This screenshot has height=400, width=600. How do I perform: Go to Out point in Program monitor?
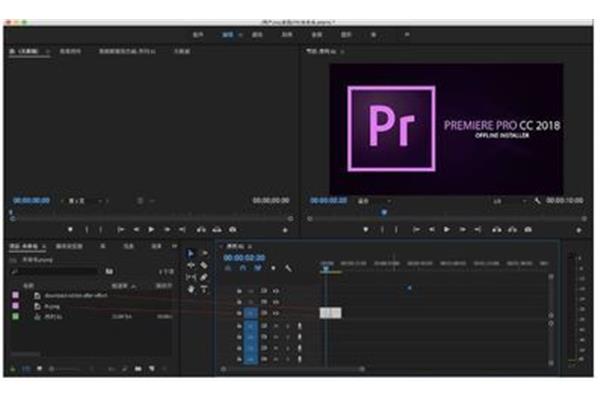[478, 230]
